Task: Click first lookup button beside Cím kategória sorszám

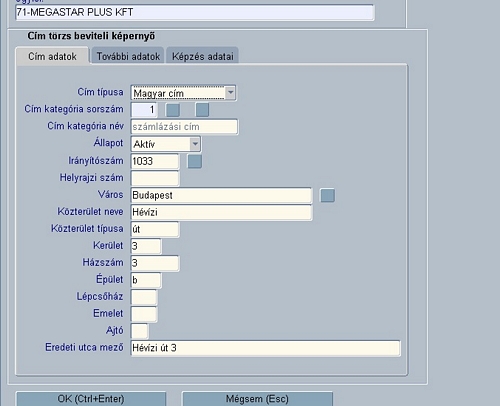Action: click(173, 110)
